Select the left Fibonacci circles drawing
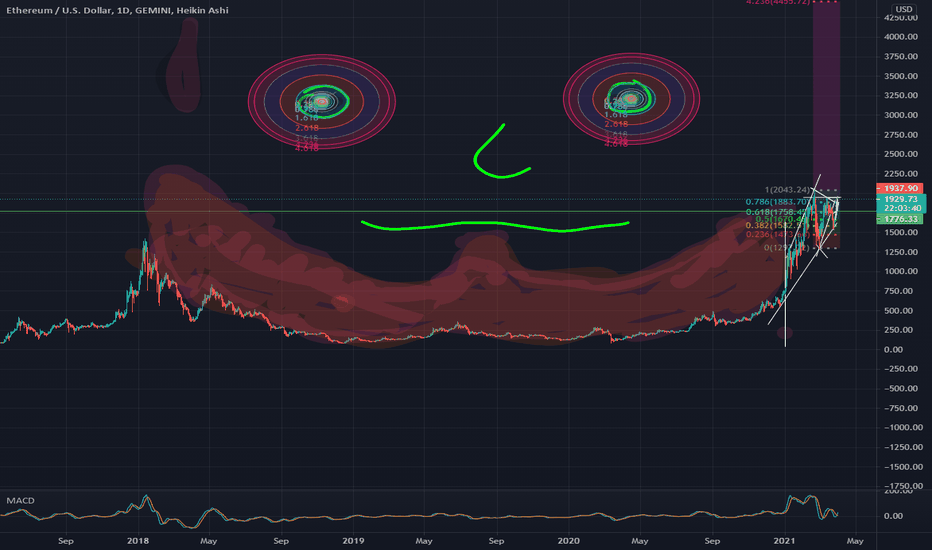 [322, 102]
